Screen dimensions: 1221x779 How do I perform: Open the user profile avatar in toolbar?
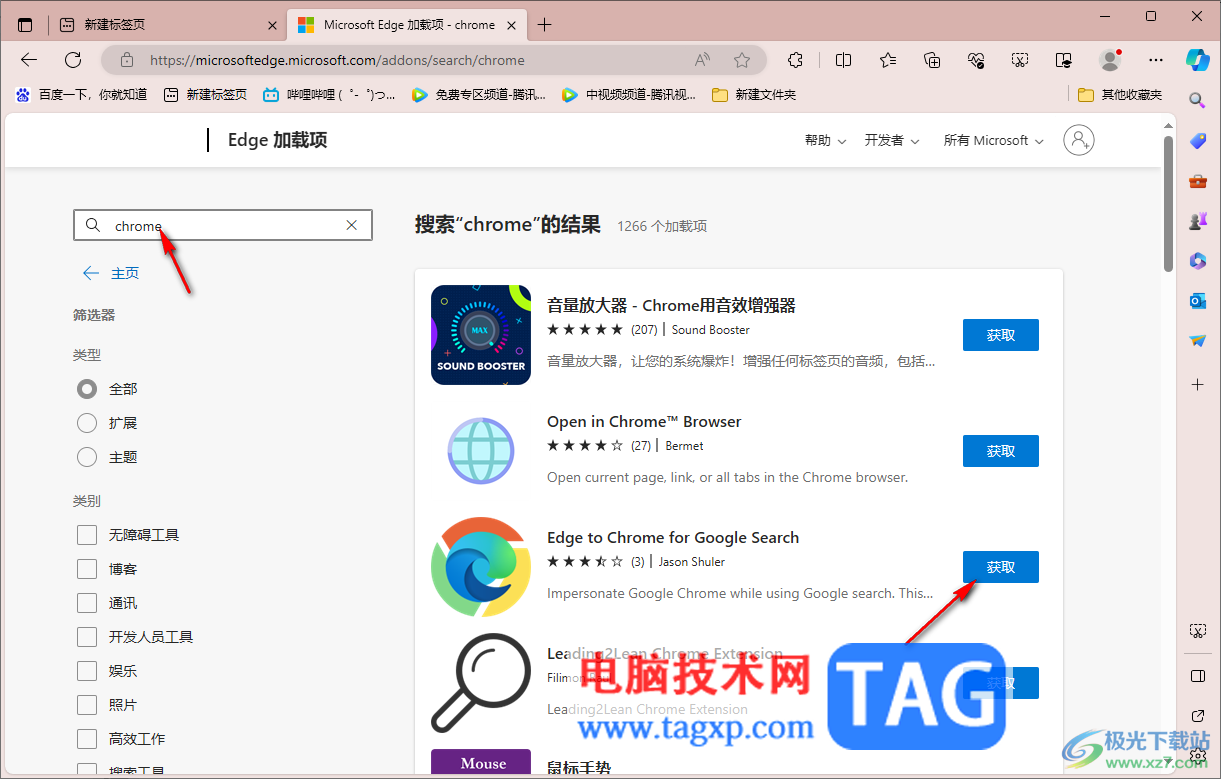pyautogui.click(x=1110, y=60)
